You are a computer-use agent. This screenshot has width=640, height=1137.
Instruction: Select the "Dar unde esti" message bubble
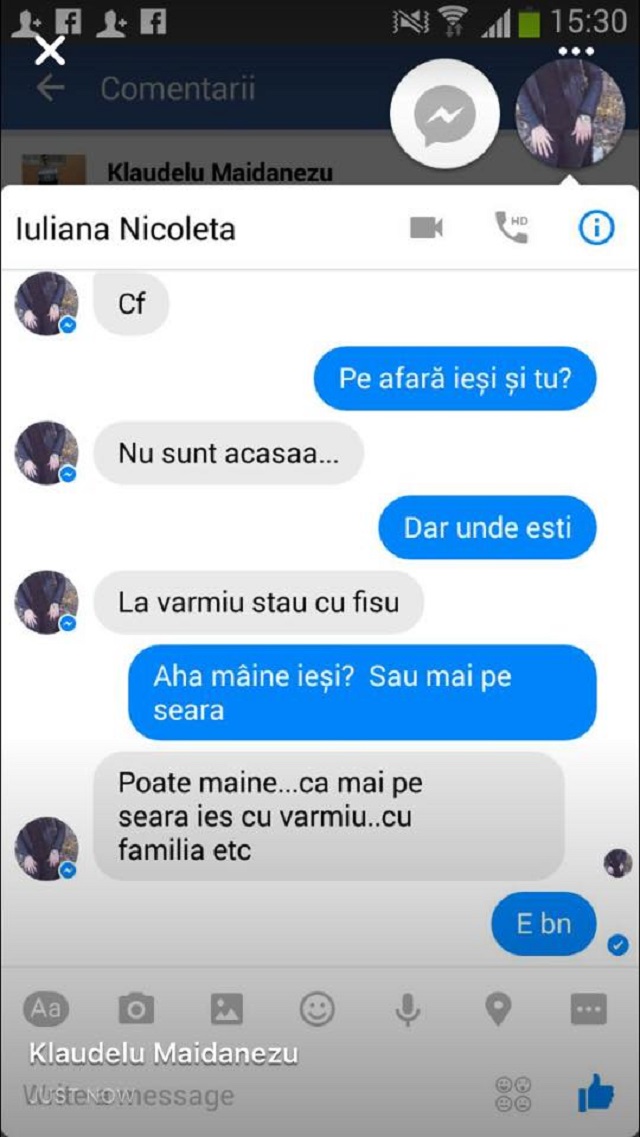click(487, 527)
